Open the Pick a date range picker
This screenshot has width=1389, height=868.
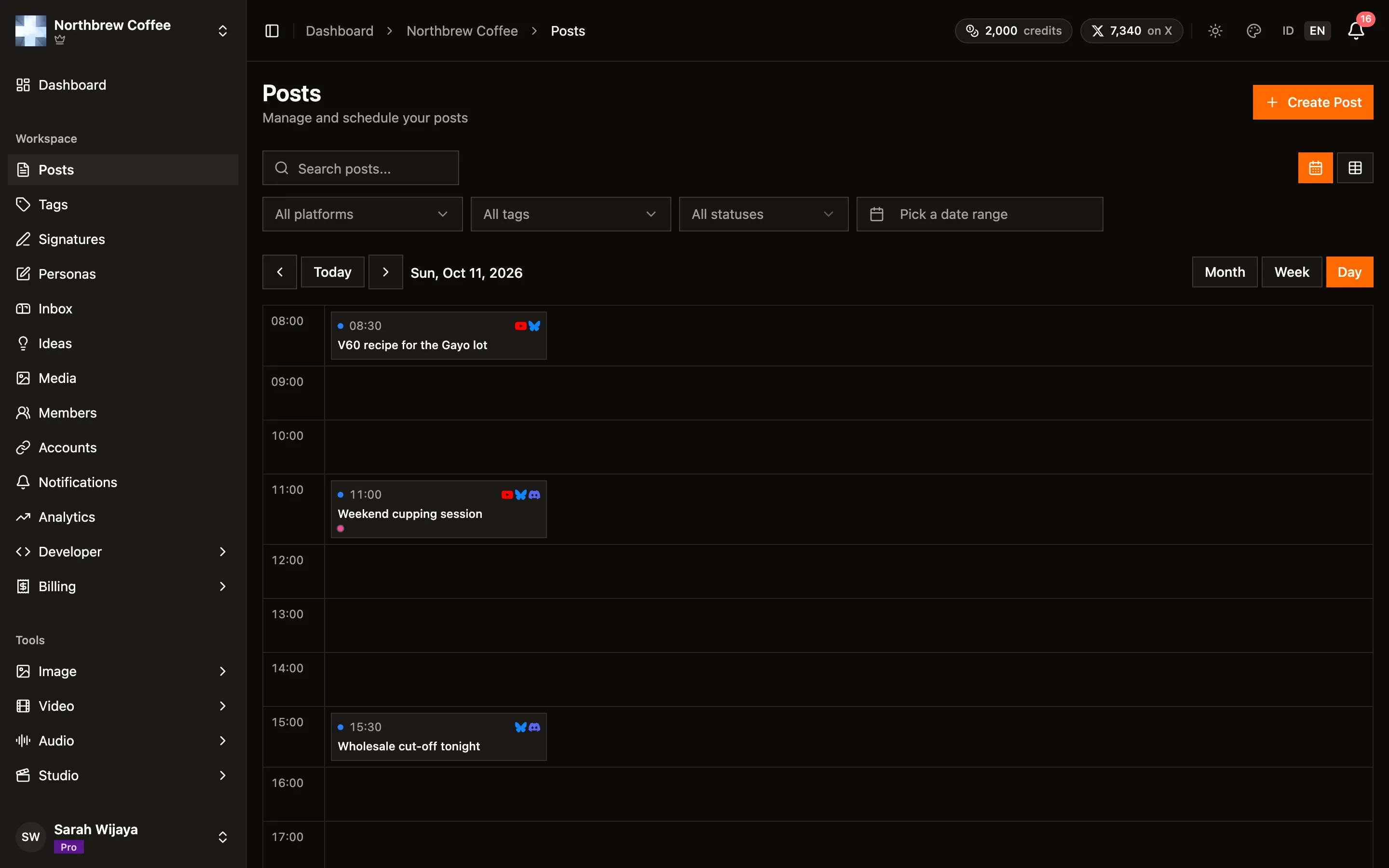pos(980,214)
